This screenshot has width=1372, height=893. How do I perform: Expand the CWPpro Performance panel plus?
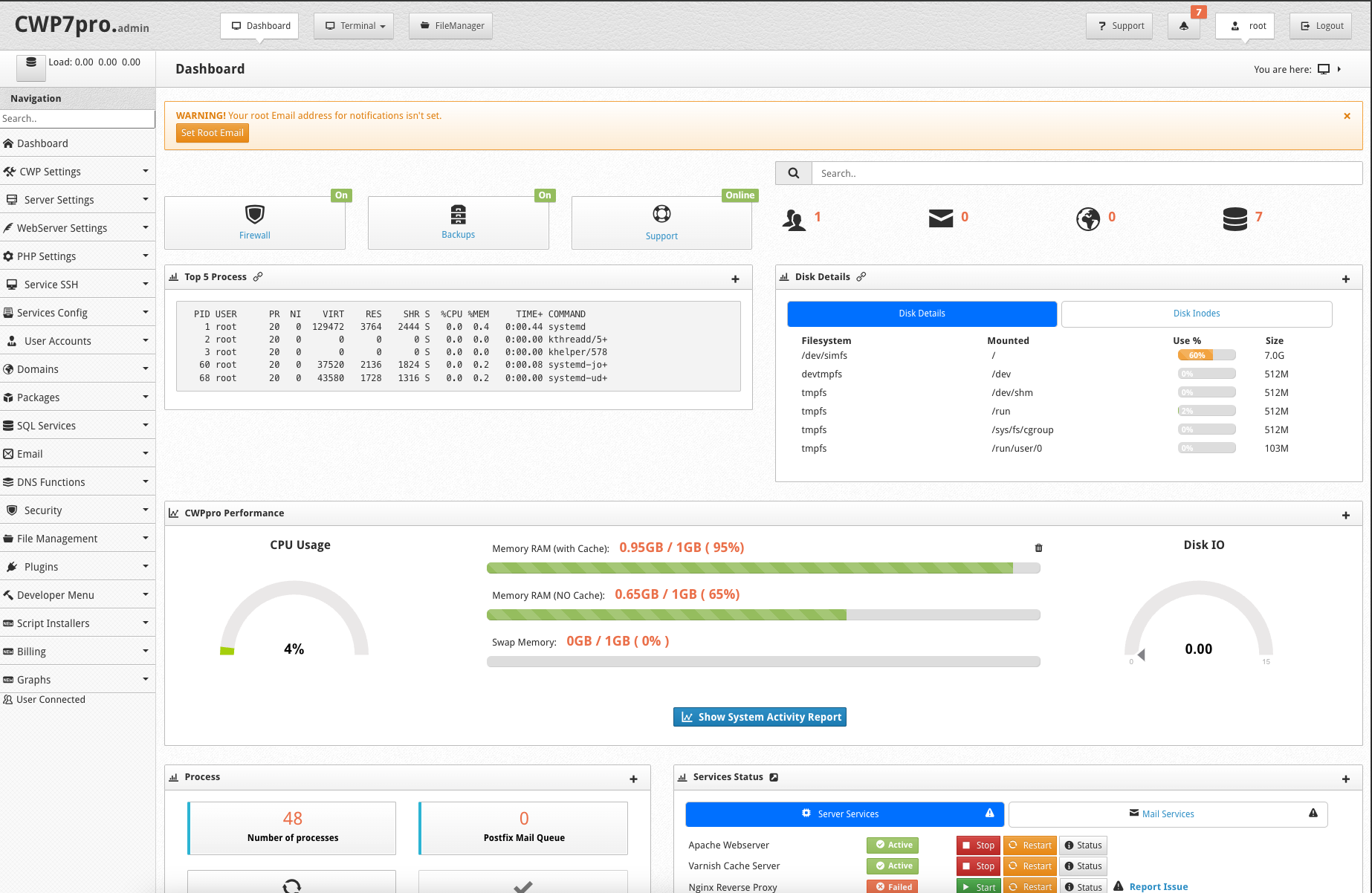(1346, 515)
